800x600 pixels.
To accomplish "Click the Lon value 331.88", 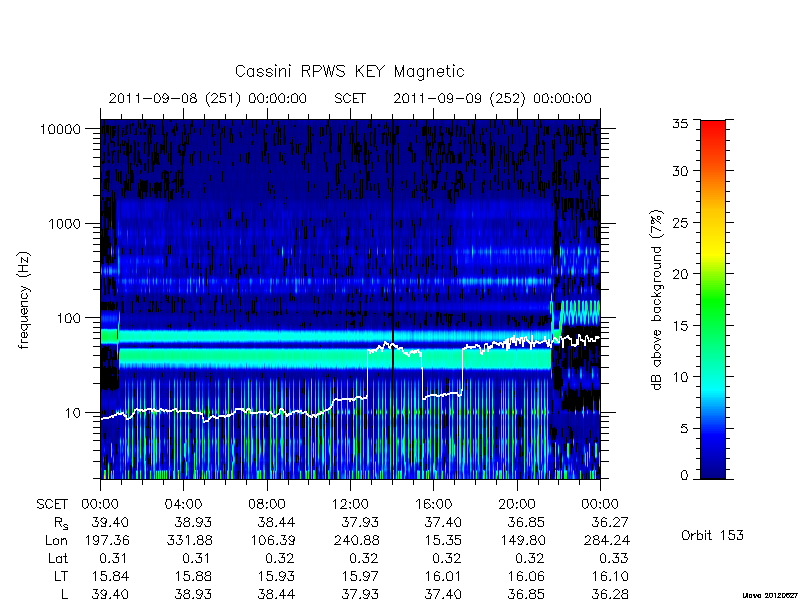I will coord(189,540).
